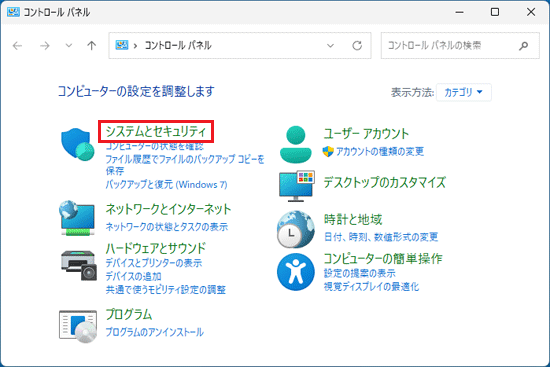The height and width of the screenshot is (367, 550).
Task: Open the ハードウェアとサウンド printer icon
Action: pyautogui.click(x=79, y=265)
